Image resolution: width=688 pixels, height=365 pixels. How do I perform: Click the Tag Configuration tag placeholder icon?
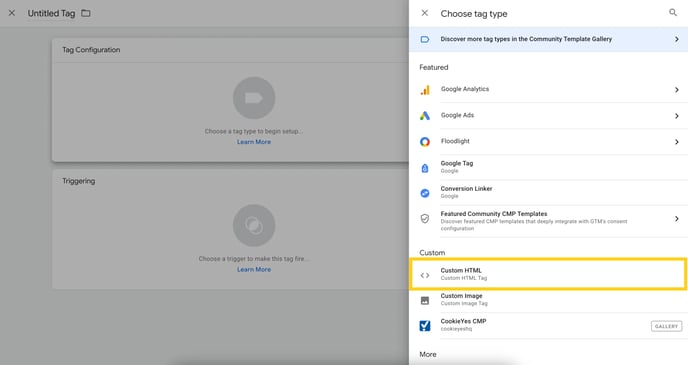tap(254, 98)
